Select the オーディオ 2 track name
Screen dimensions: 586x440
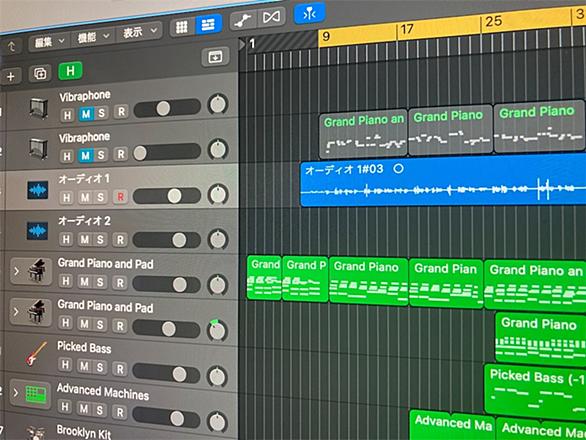[x=84, y=221]
